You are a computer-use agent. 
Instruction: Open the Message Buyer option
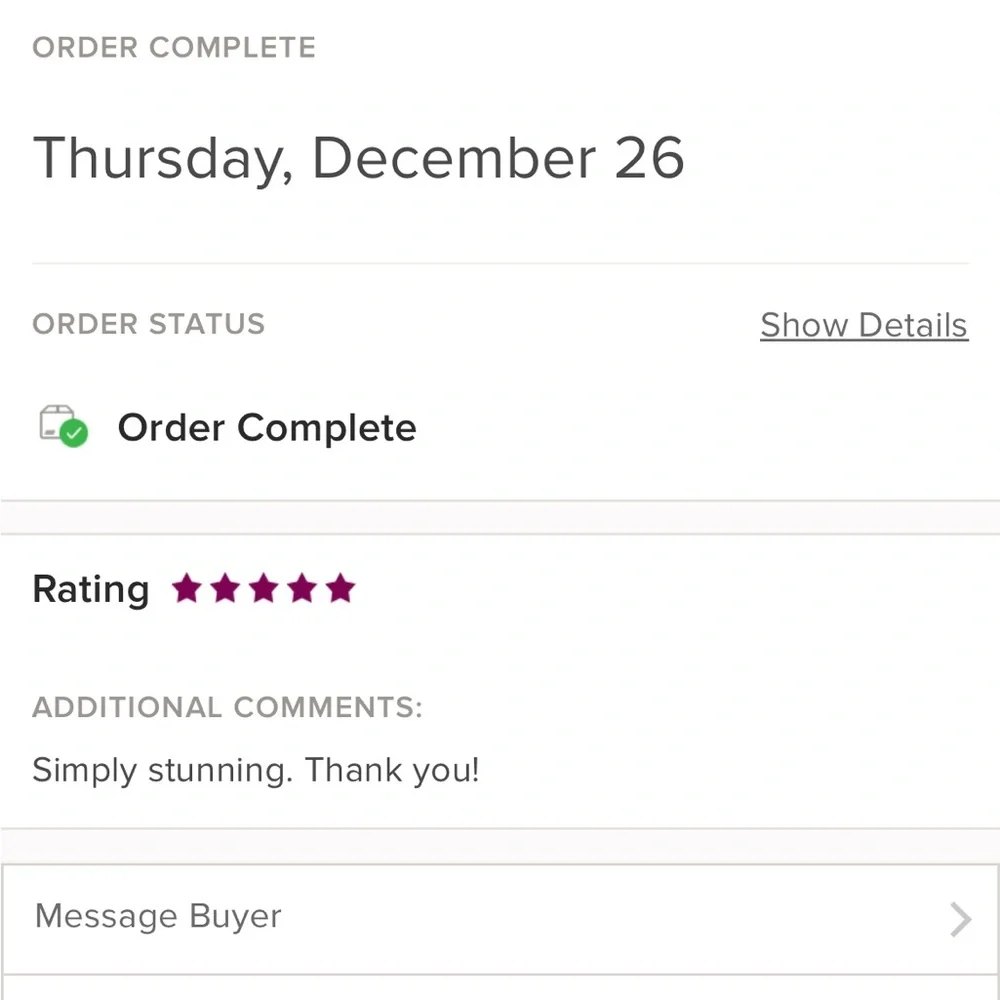[x=158, y=917]
